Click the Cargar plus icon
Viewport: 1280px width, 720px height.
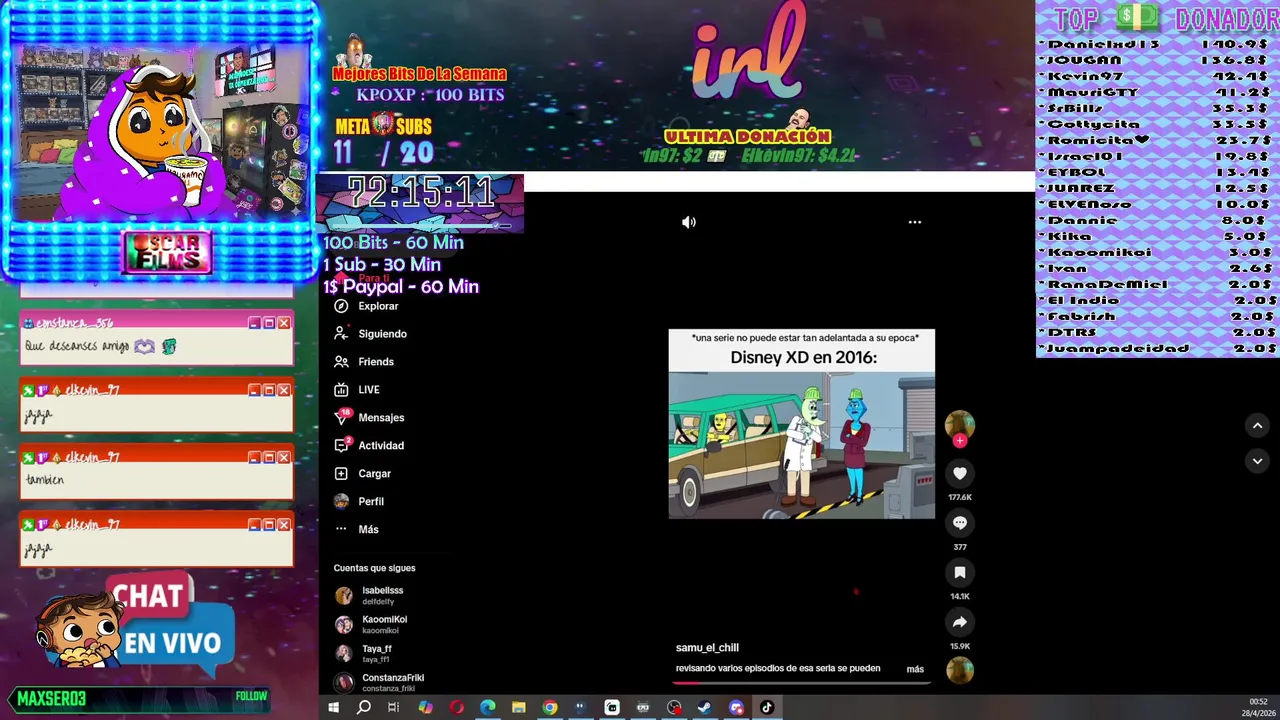341,474
